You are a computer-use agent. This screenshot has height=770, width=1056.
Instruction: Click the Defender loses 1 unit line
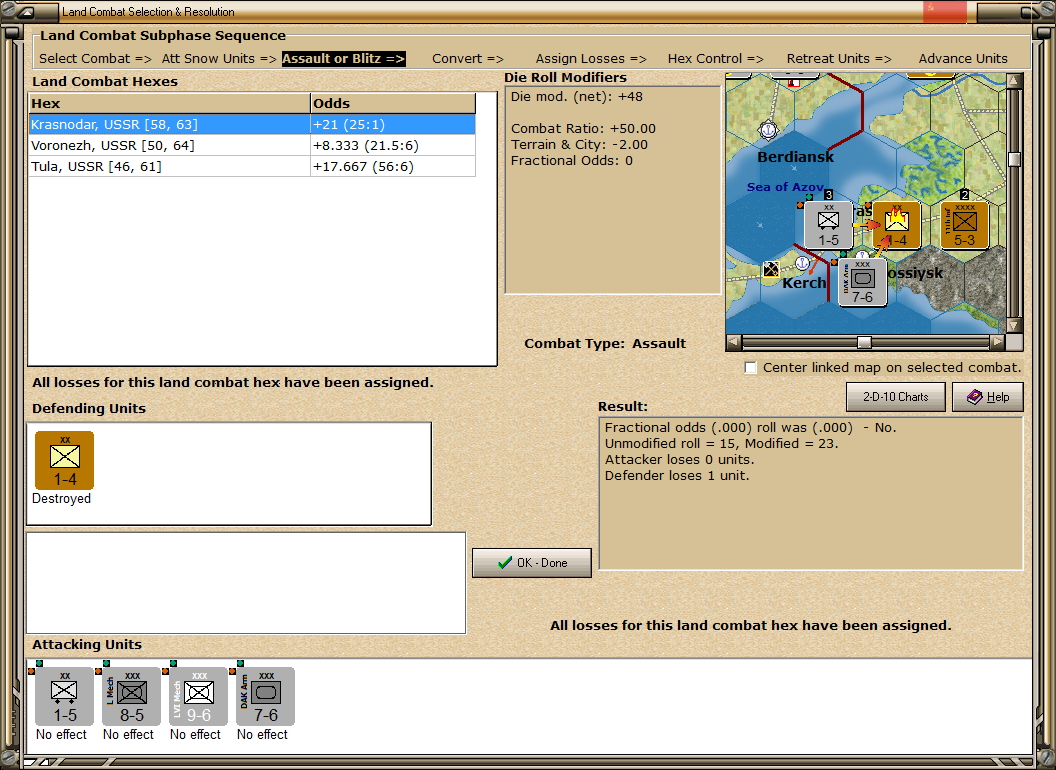point(677,476)
